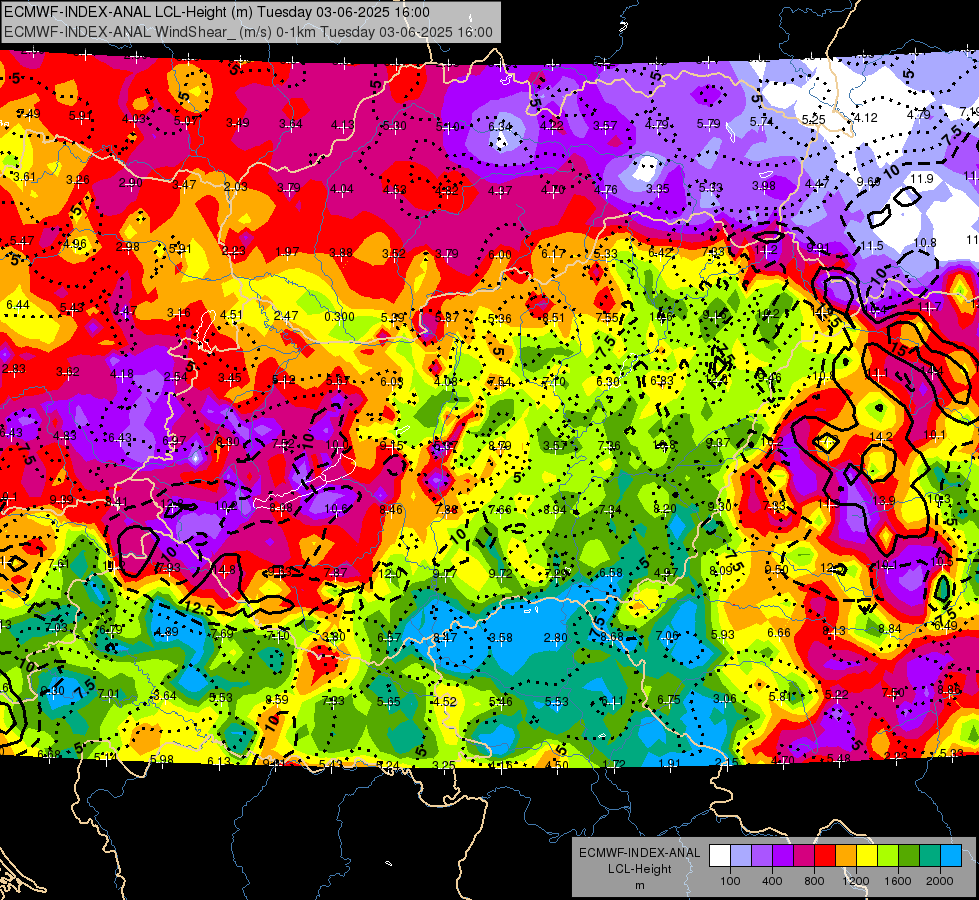Pick the vivid violet legend swatch

click(782, 856)
